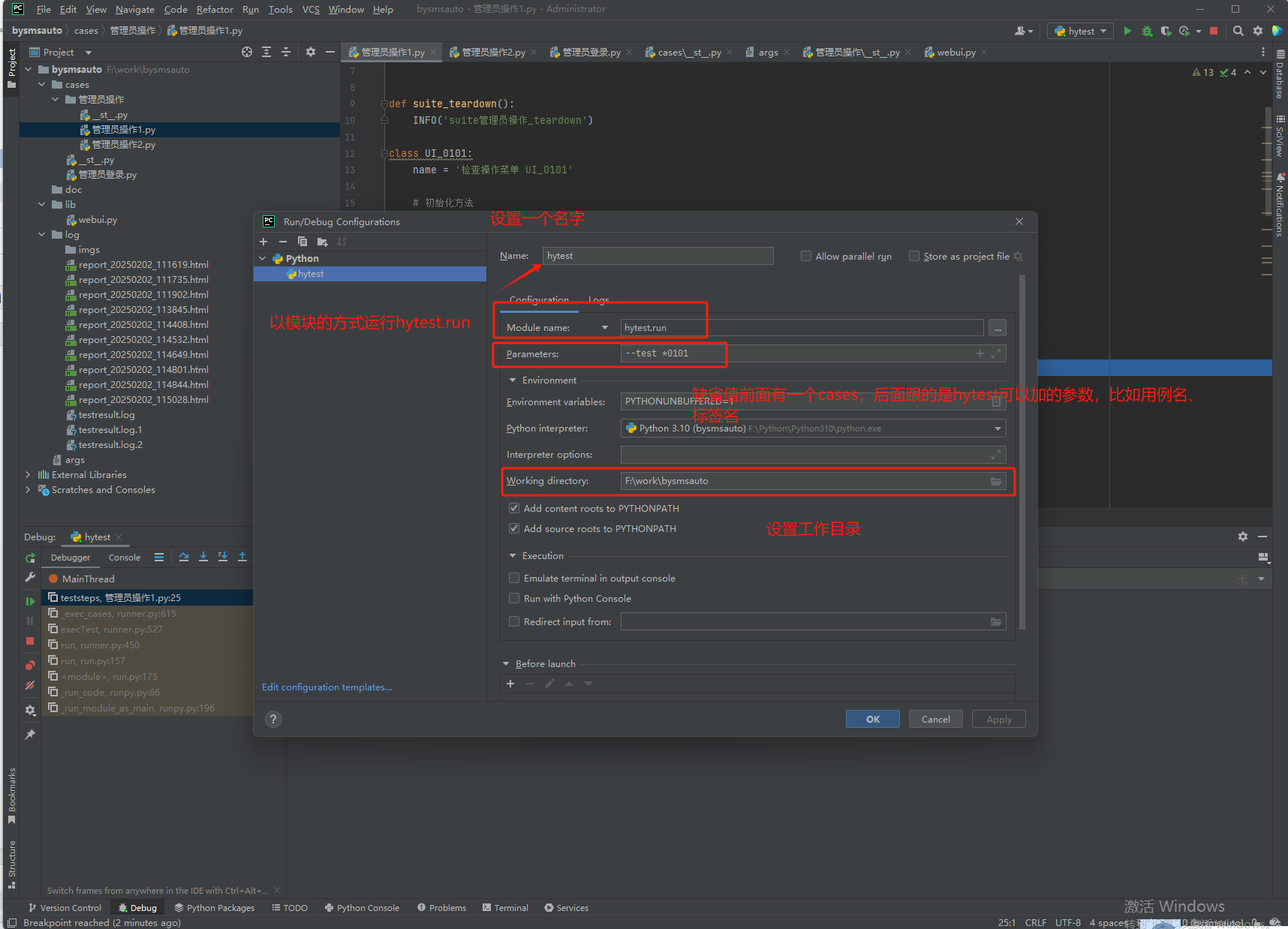Step over icon in debugger toolbar
The width and height of the screenshot is (1288, 929).
click(184, 557)
